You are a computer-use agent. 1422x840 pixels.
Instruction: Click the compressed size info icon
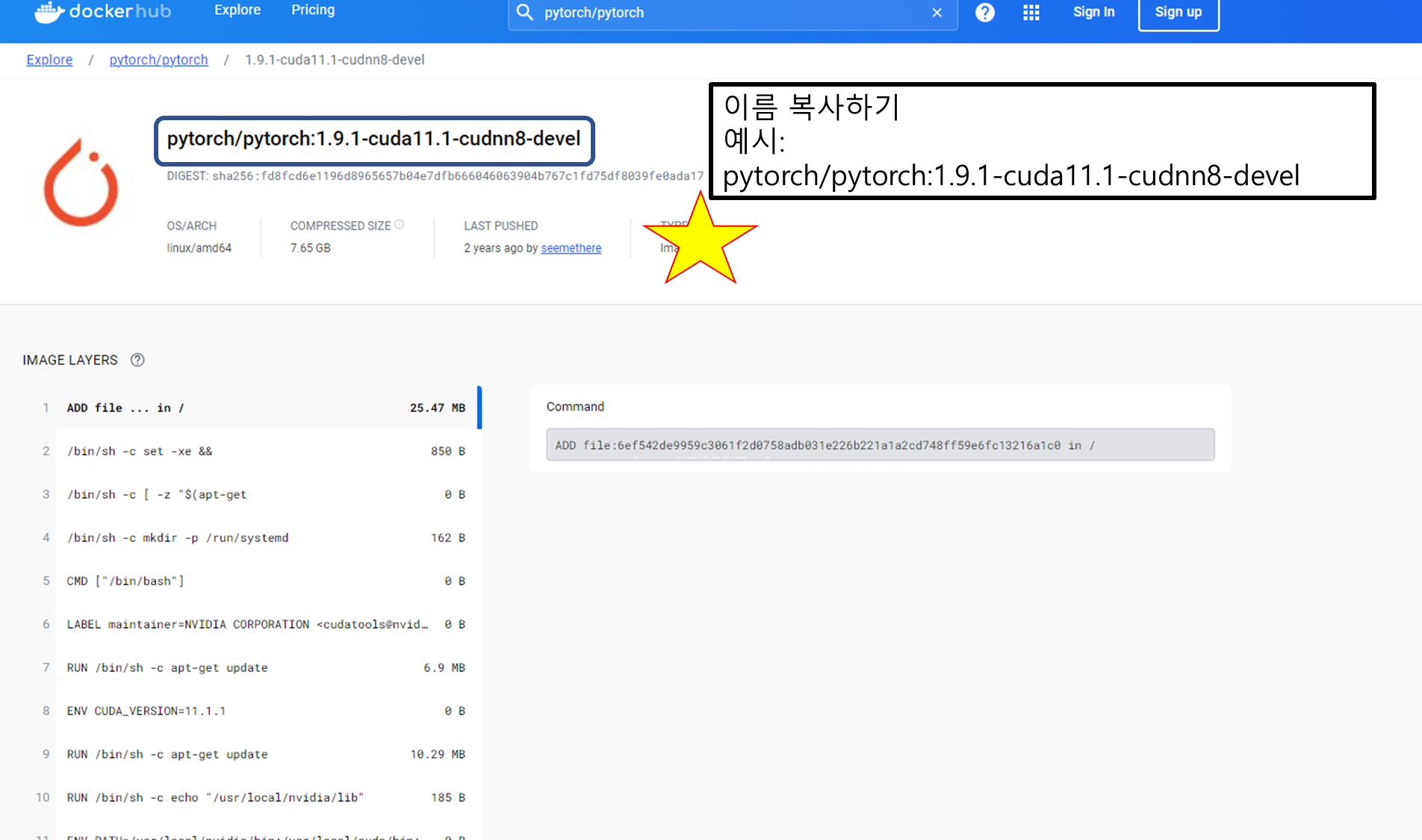(400, 224)
